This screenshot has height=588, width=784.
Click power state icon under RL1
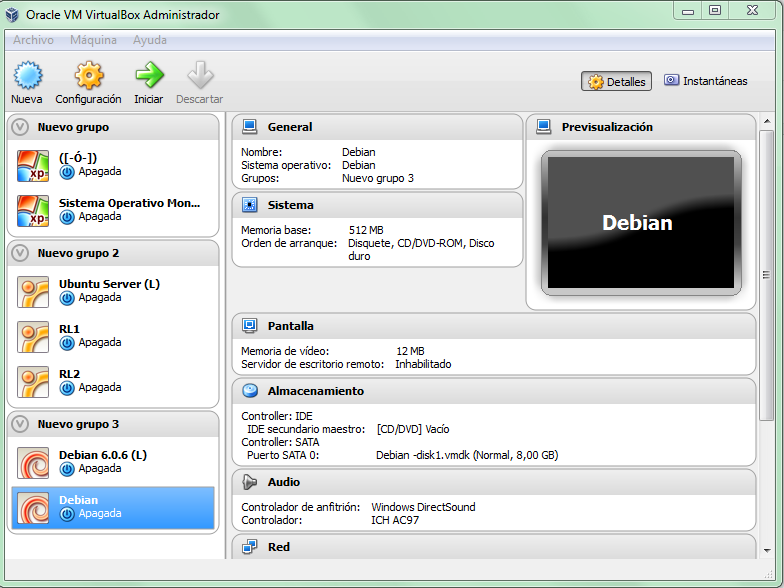point(67,343)
